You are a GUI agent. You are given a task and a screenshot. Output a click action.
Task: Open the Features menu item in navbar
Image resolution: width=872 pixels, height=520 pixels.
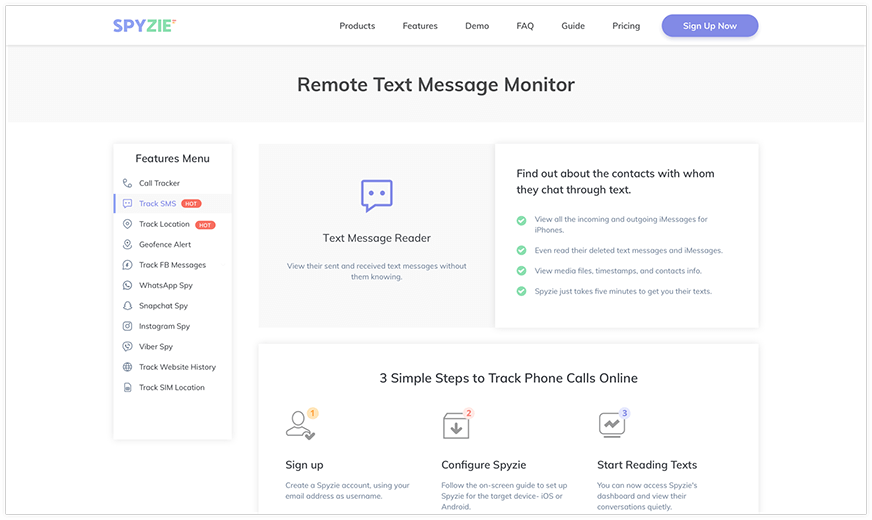tap(420, 26)
